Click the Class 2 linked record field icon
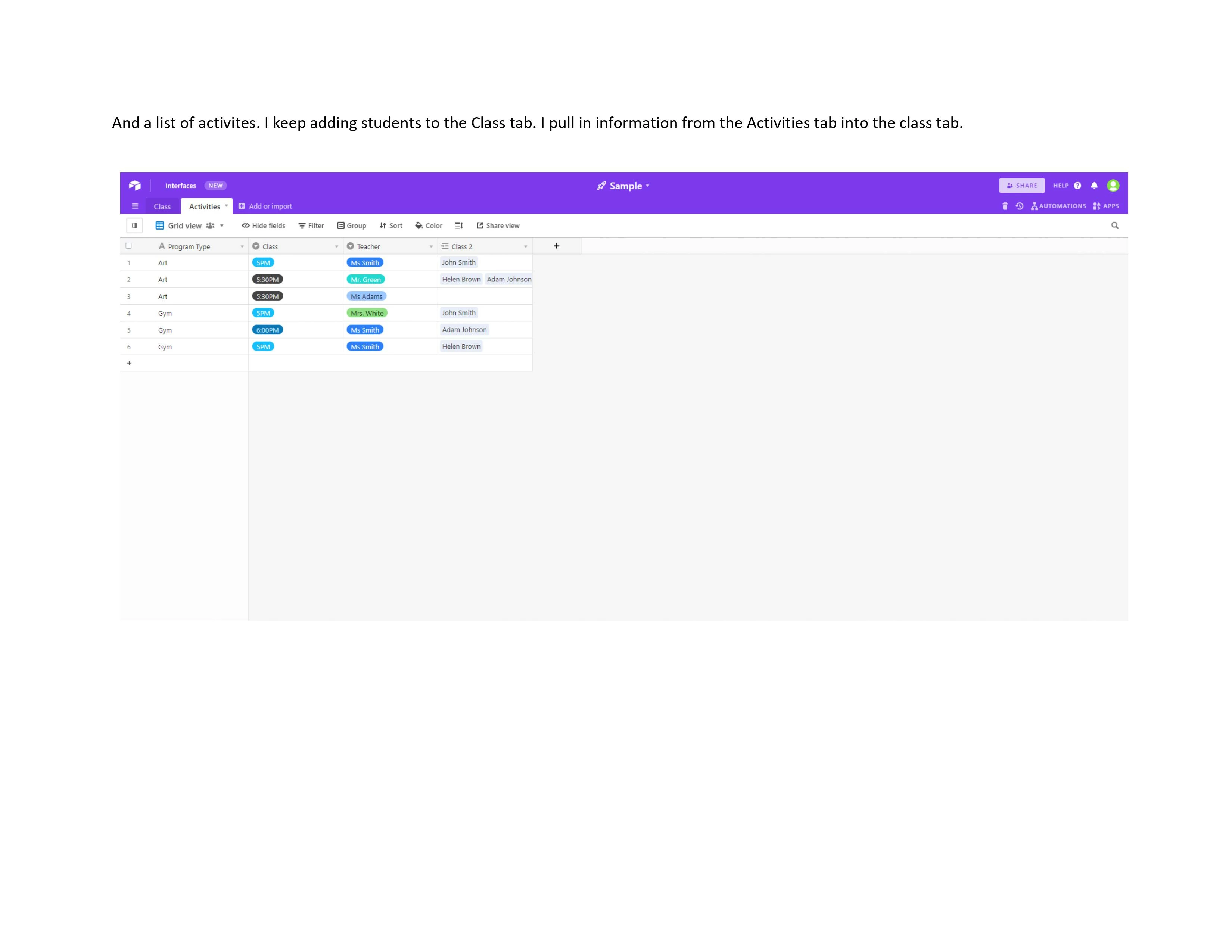 click(x=445, y=246)
